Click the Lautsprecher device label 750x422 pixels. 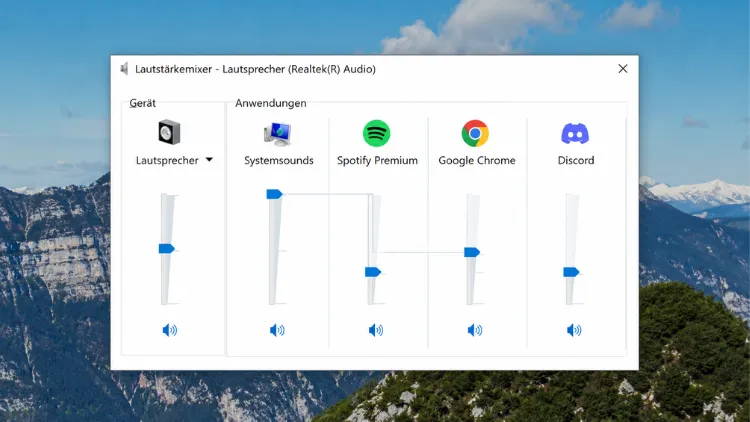pyautogui.click(x=167, y=160)
